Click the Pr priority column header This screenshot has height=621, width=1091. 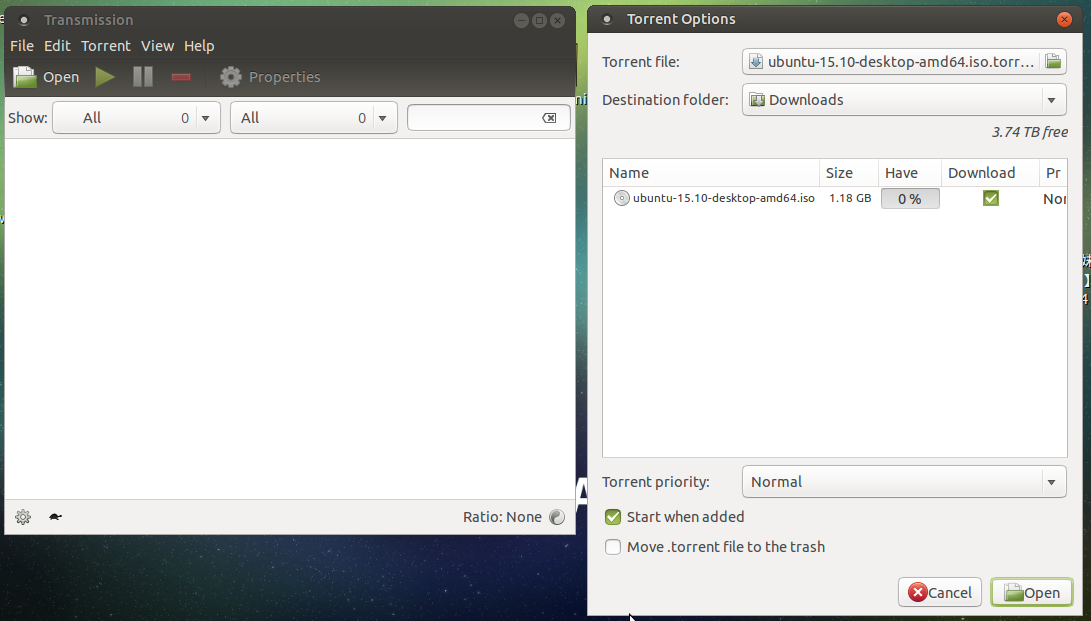click(x=1053, y=172)
